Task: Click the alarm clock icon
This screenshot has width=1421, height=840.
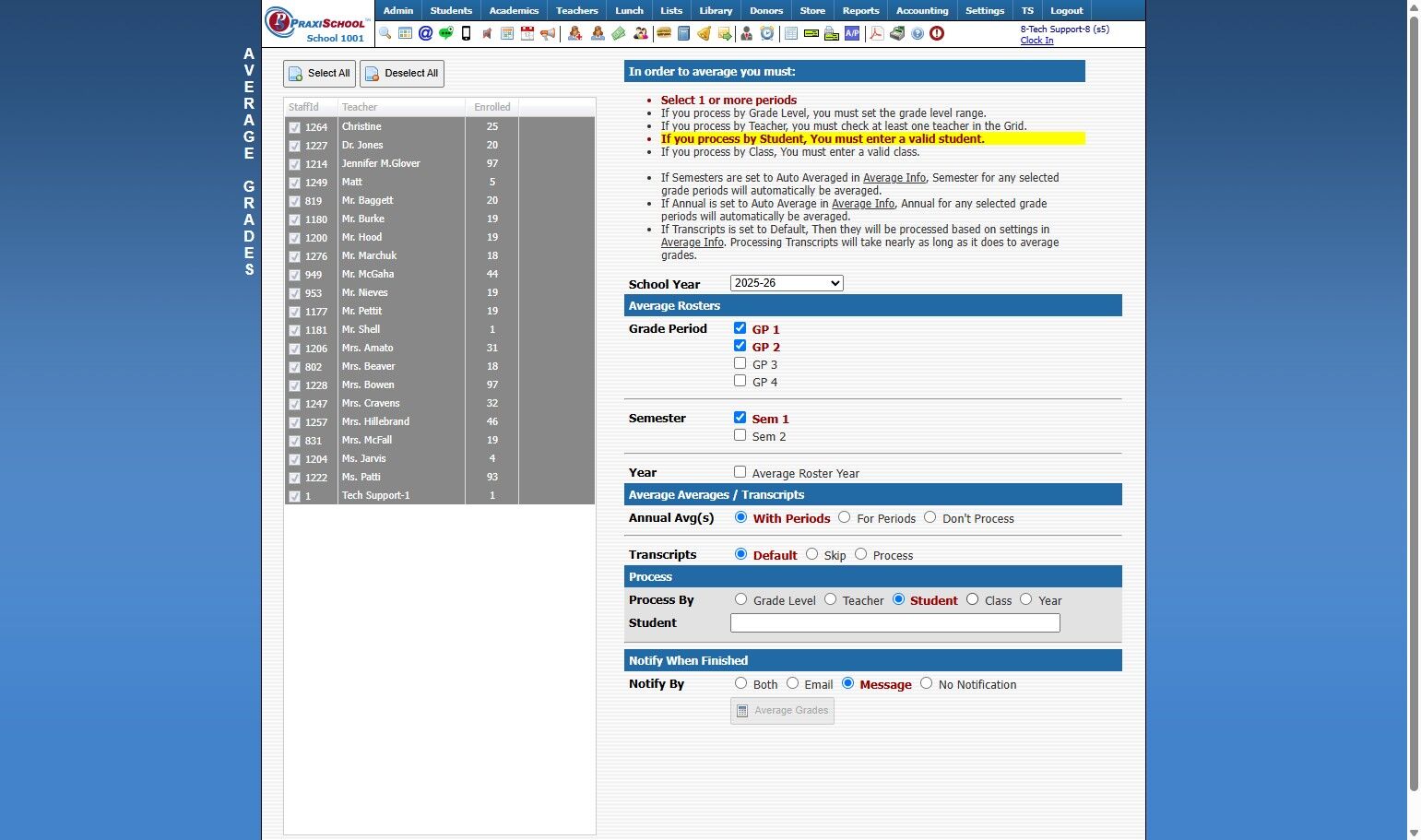Action: [x=767, y=33]
